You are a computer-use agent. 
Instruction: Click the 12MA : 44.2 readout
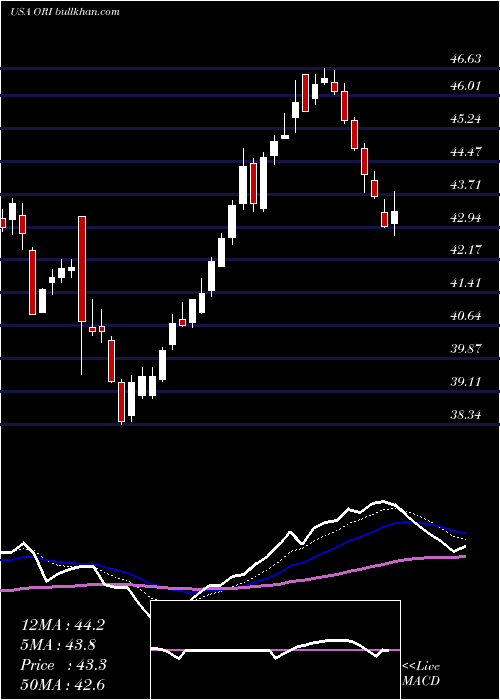click(x=62, y=625)
